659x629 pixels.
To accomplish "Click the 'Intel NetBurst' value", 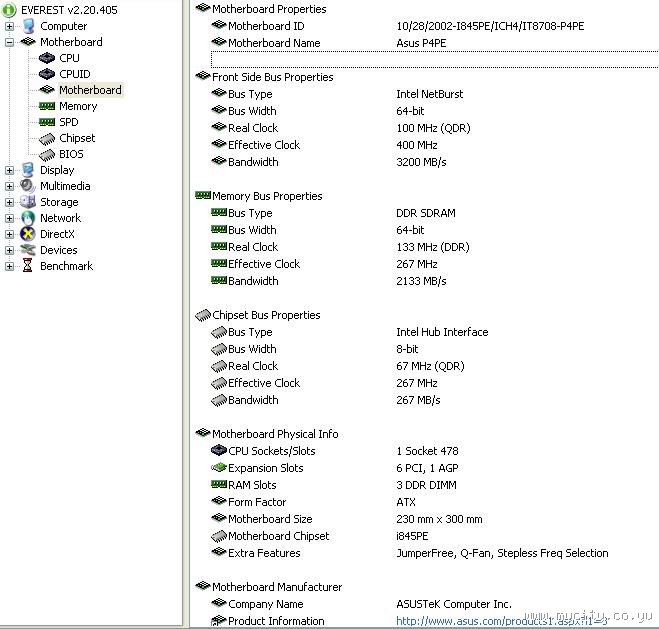I will [430, 94].
